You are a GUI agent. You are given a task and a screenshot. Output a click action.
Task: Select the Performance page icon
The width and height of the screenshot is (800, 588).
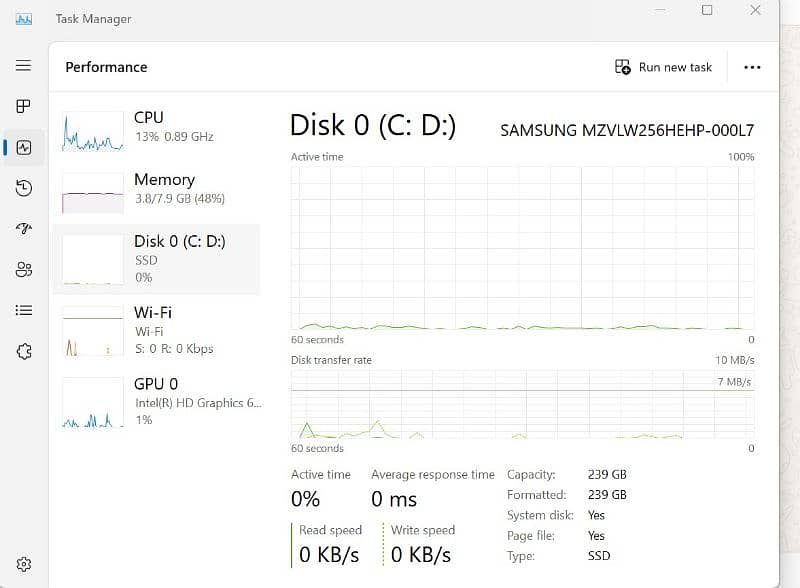(x=24, y=147)
